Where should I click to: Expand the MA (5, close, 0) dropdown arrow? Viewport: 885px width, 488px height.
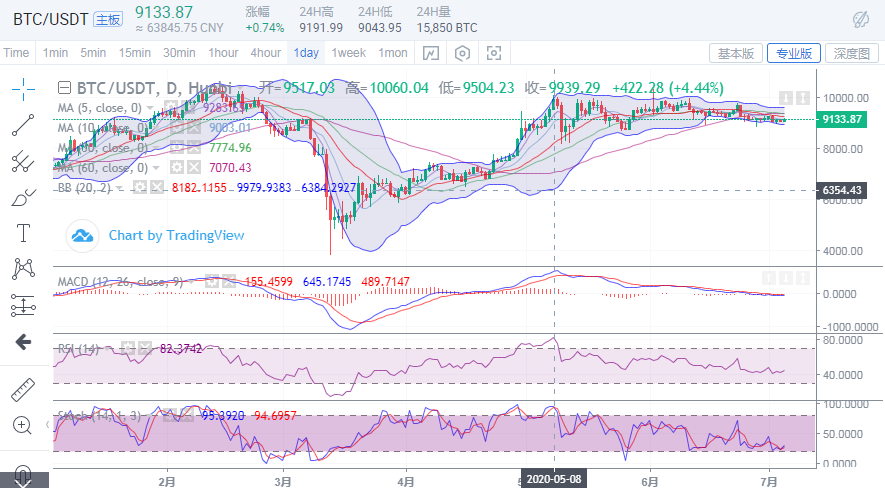(151, 108)
